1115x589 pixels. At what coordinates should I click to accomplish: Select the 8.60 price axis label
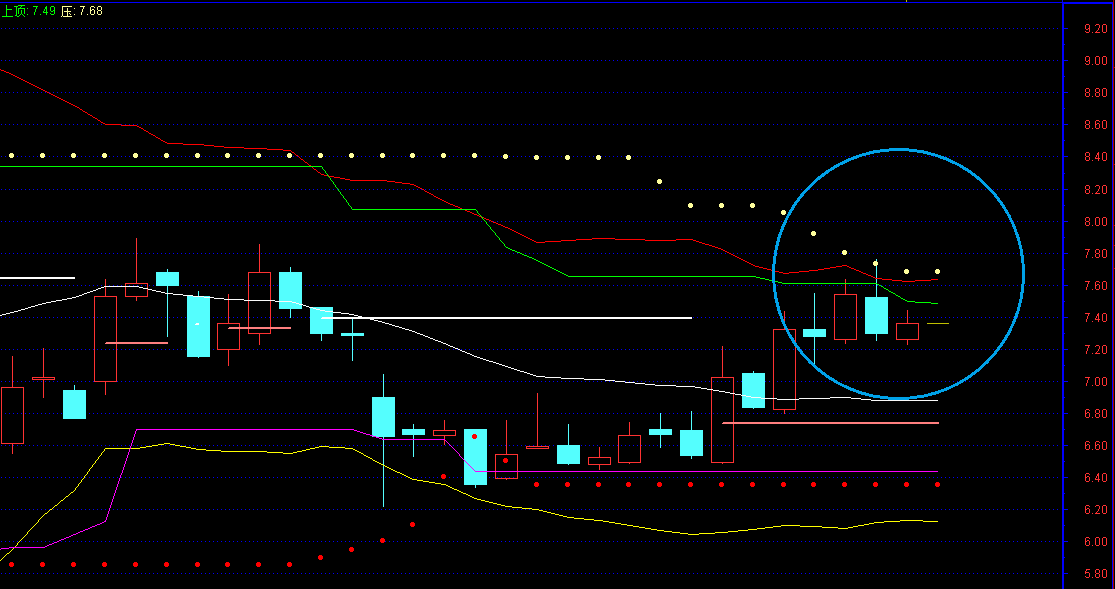1095,125
